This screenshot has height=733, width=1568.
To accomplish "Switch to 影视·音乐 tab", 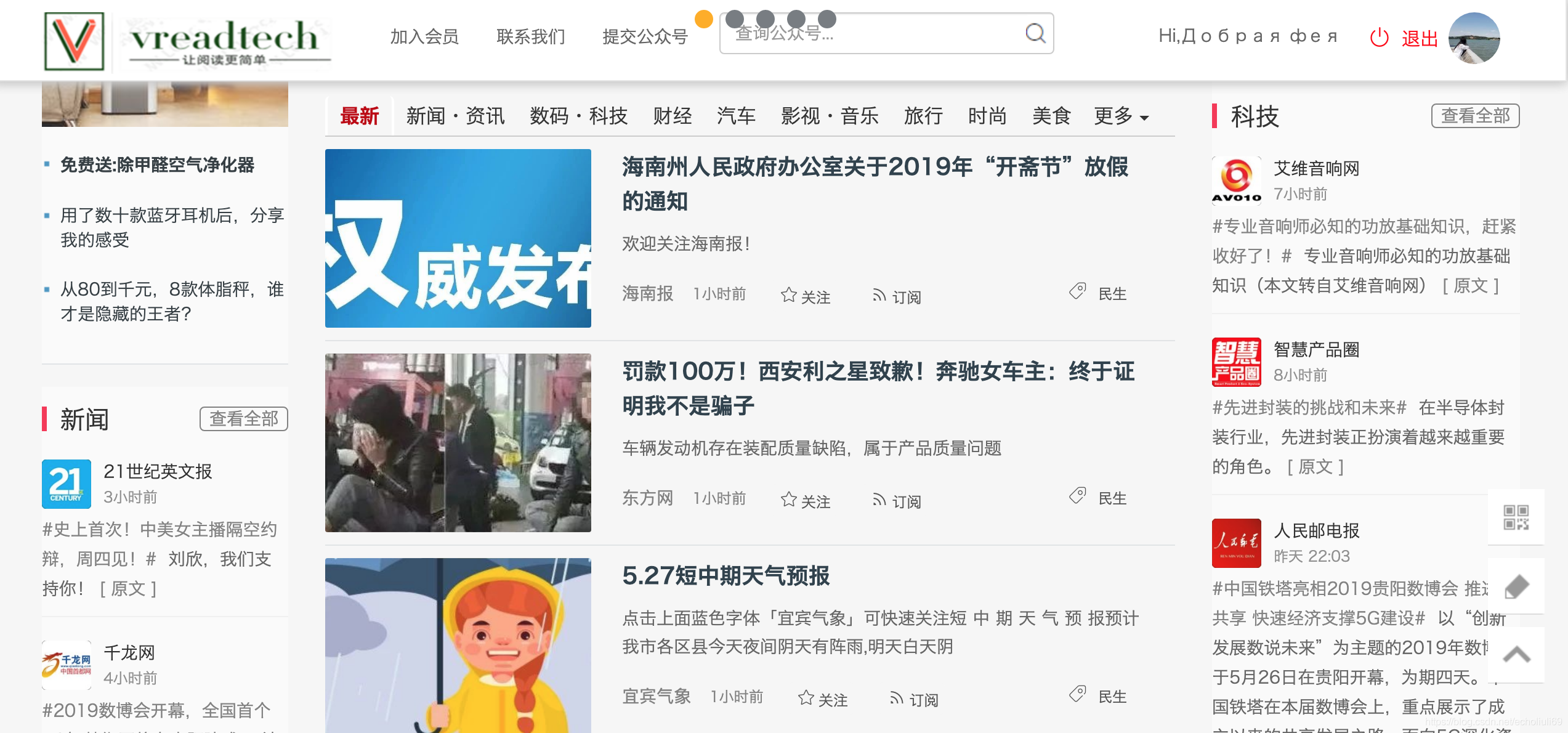I will (830, 116).
